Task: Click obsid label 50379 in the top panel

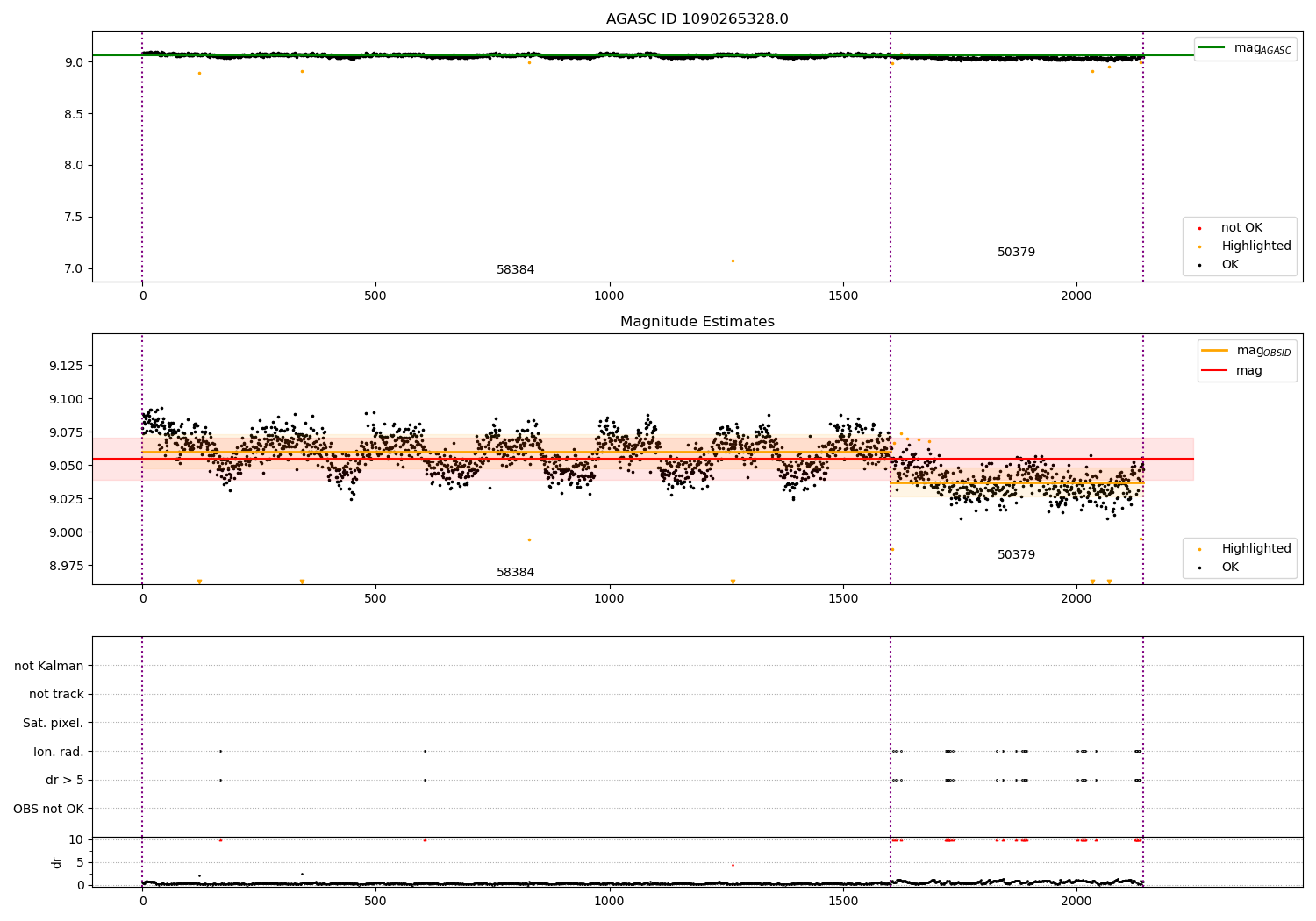Action: (1016, 253)
